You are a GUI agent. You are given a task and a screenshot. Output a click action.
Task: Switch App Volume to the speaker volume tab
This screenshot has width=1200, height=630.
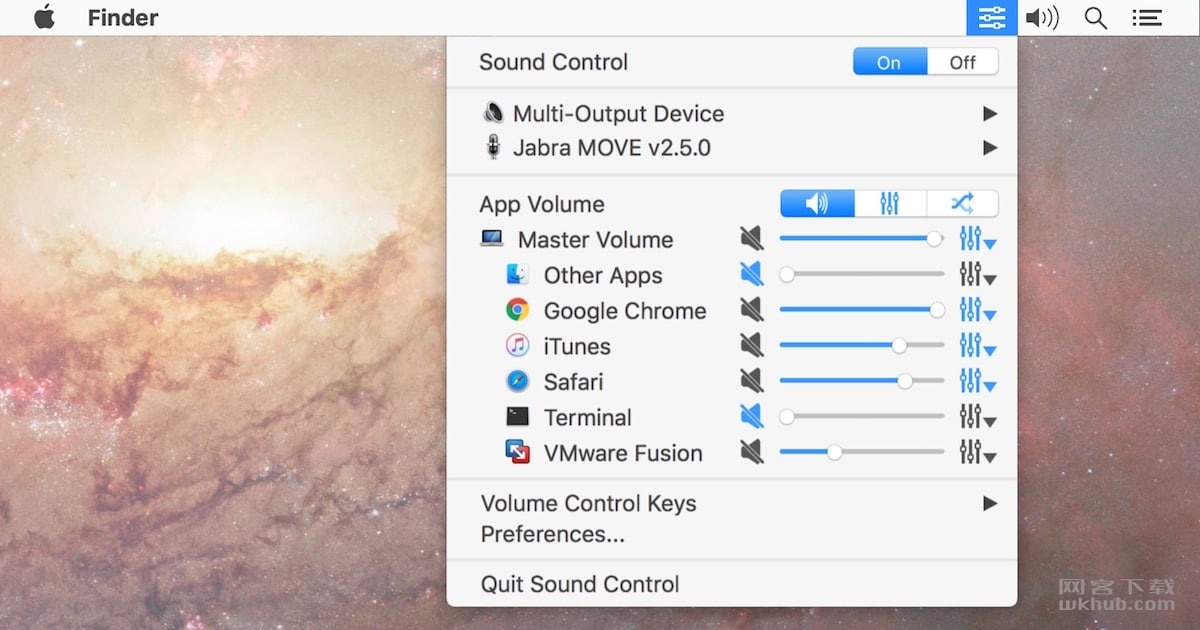click(817, 204)
